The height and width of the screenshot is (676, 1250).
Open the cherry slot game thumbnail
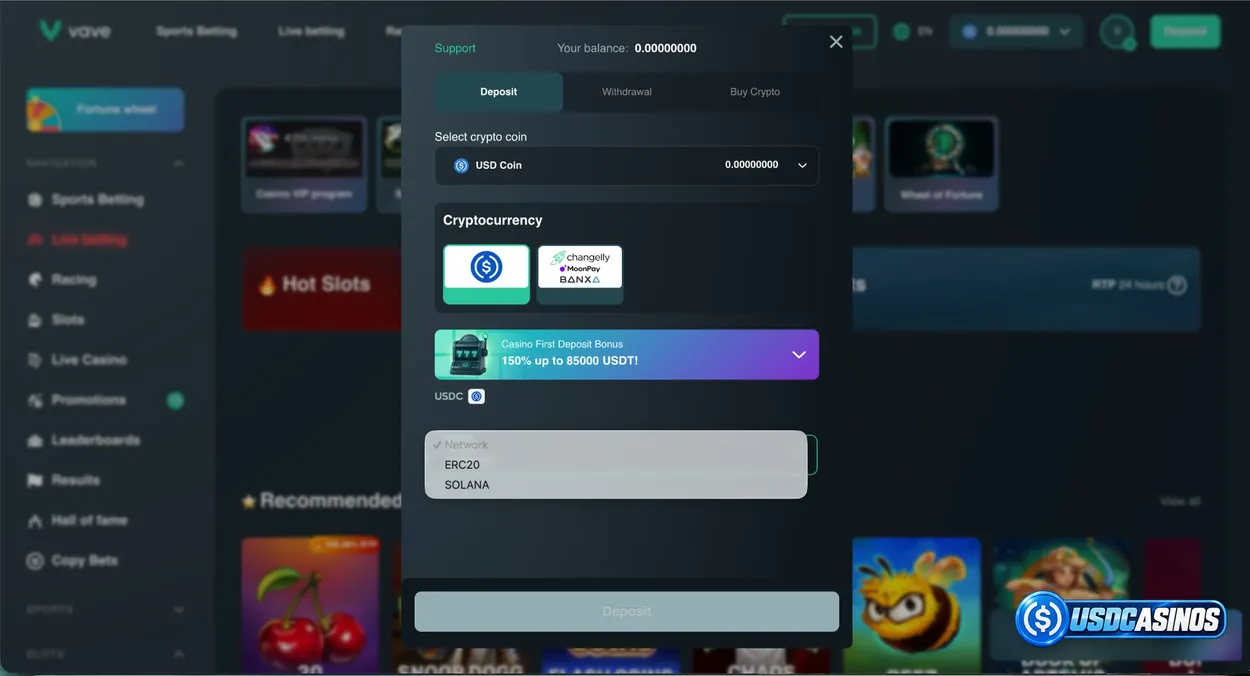pos(310,605)
